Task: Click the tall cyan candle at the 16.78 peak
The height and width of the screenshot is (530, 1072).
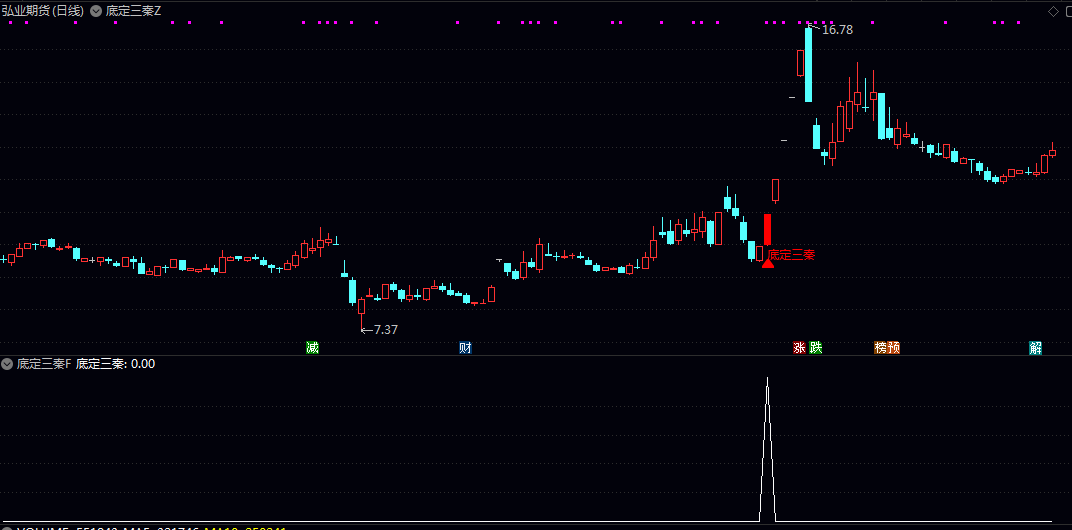Action: pyautogui.click(x=809, y=64)
